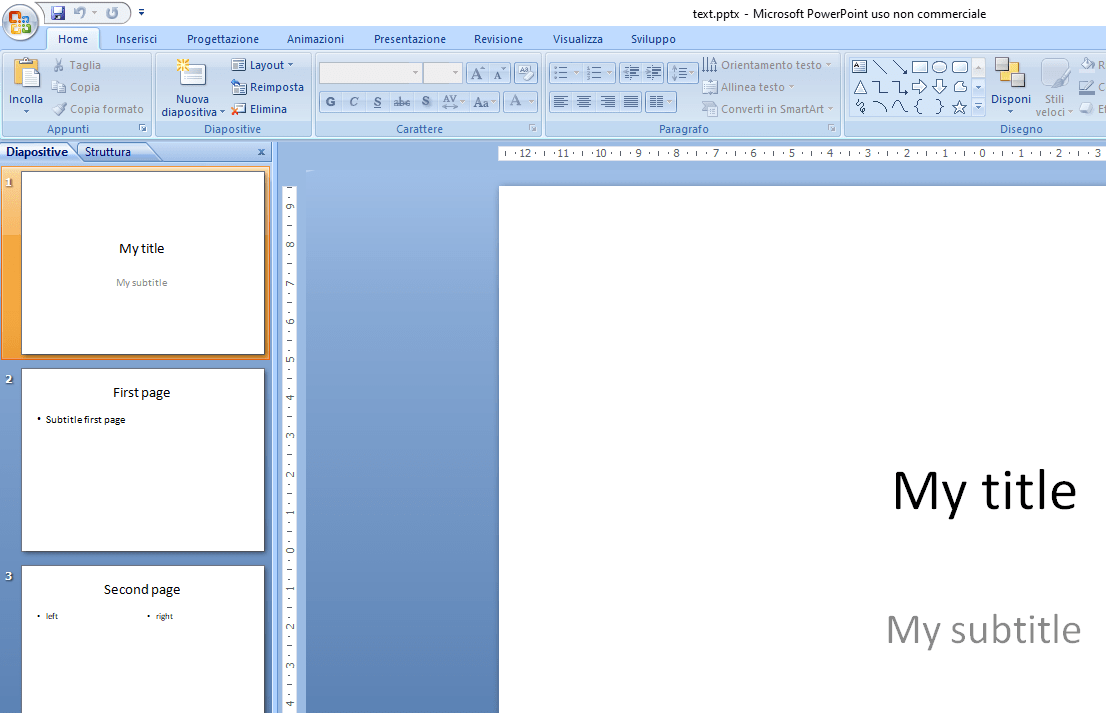Click Reimposta in the Diapositive group
This screenshot has height=713, width=1106.
click(268, 87)
